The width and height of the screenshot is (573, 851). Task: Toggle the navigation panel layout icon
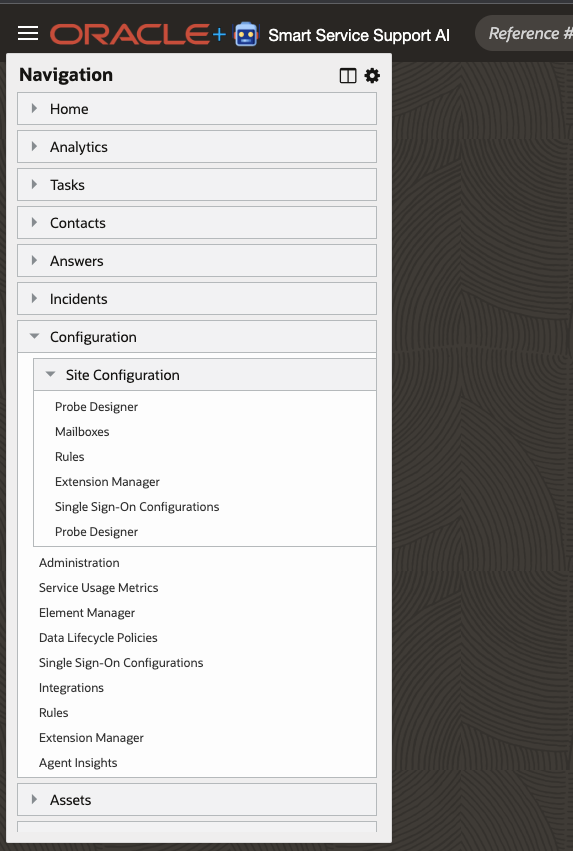[x=348, y=76]
